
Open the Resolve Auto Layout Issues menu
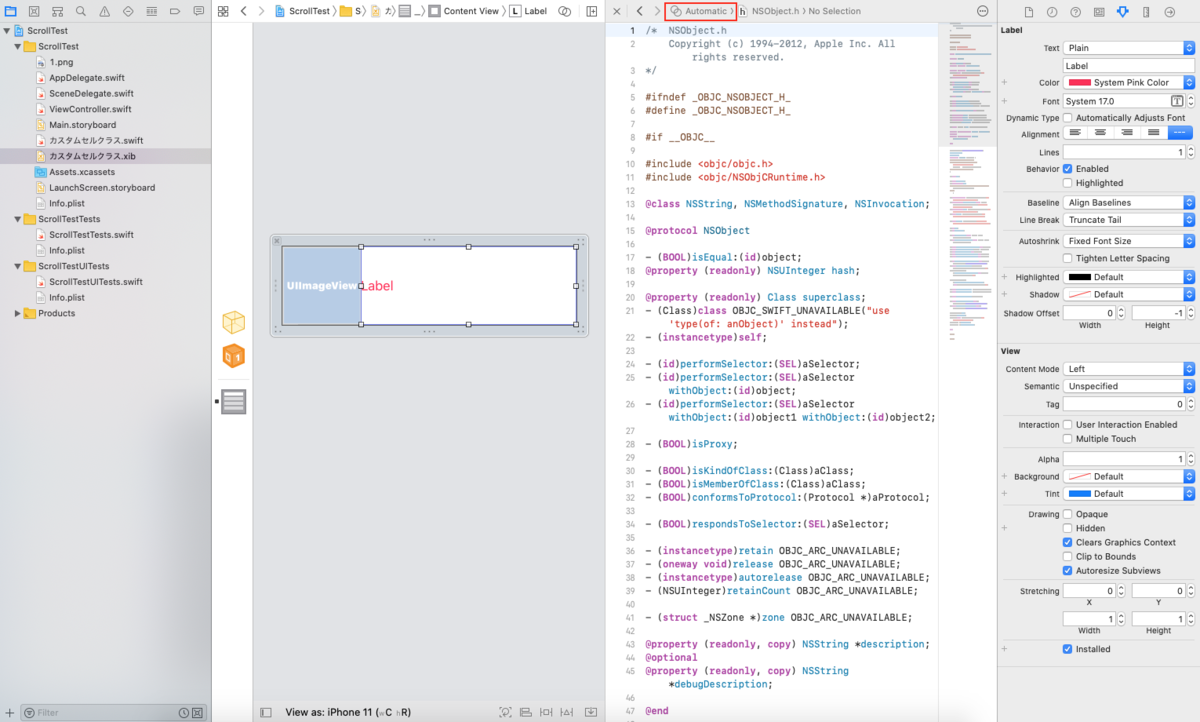(x=566, y=712)
